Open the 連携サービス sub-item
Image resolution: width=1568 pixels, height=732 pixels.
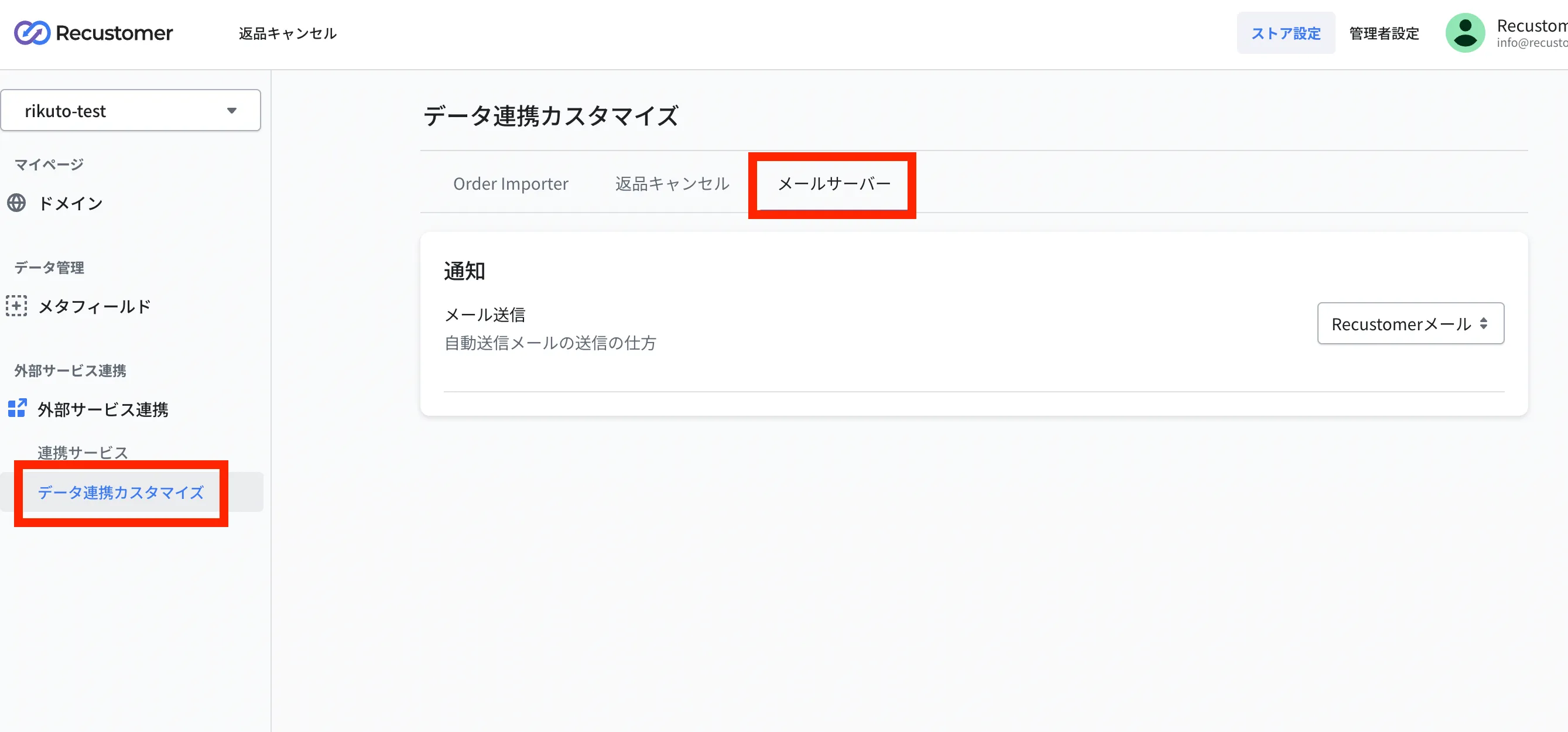click(83, 453)
